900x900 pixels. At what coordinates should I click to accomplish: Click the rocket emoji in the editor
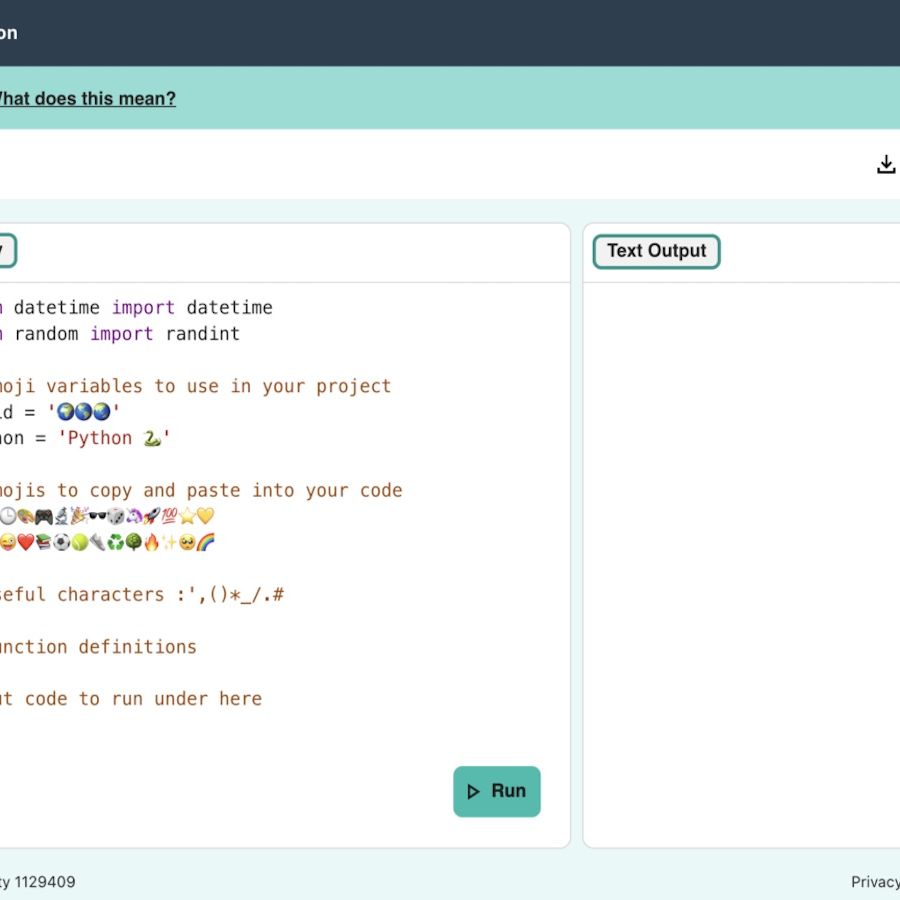tap(149, 516)
